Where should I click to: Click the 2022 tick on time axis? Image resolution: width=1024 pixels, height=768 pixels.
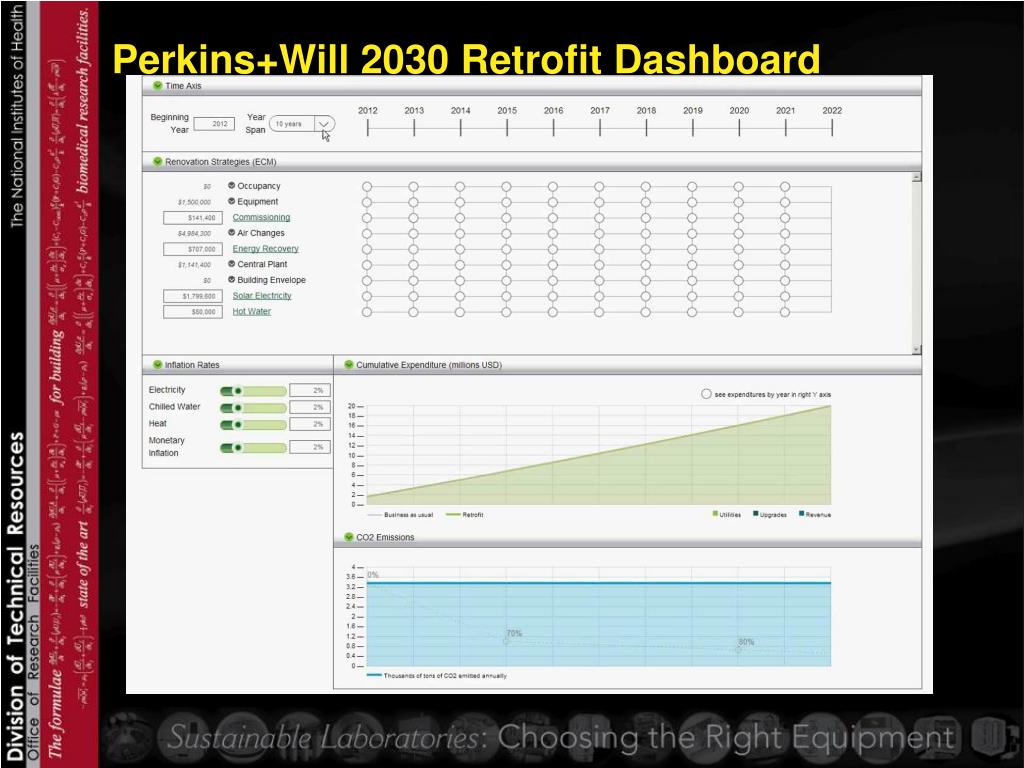(832, 128)
